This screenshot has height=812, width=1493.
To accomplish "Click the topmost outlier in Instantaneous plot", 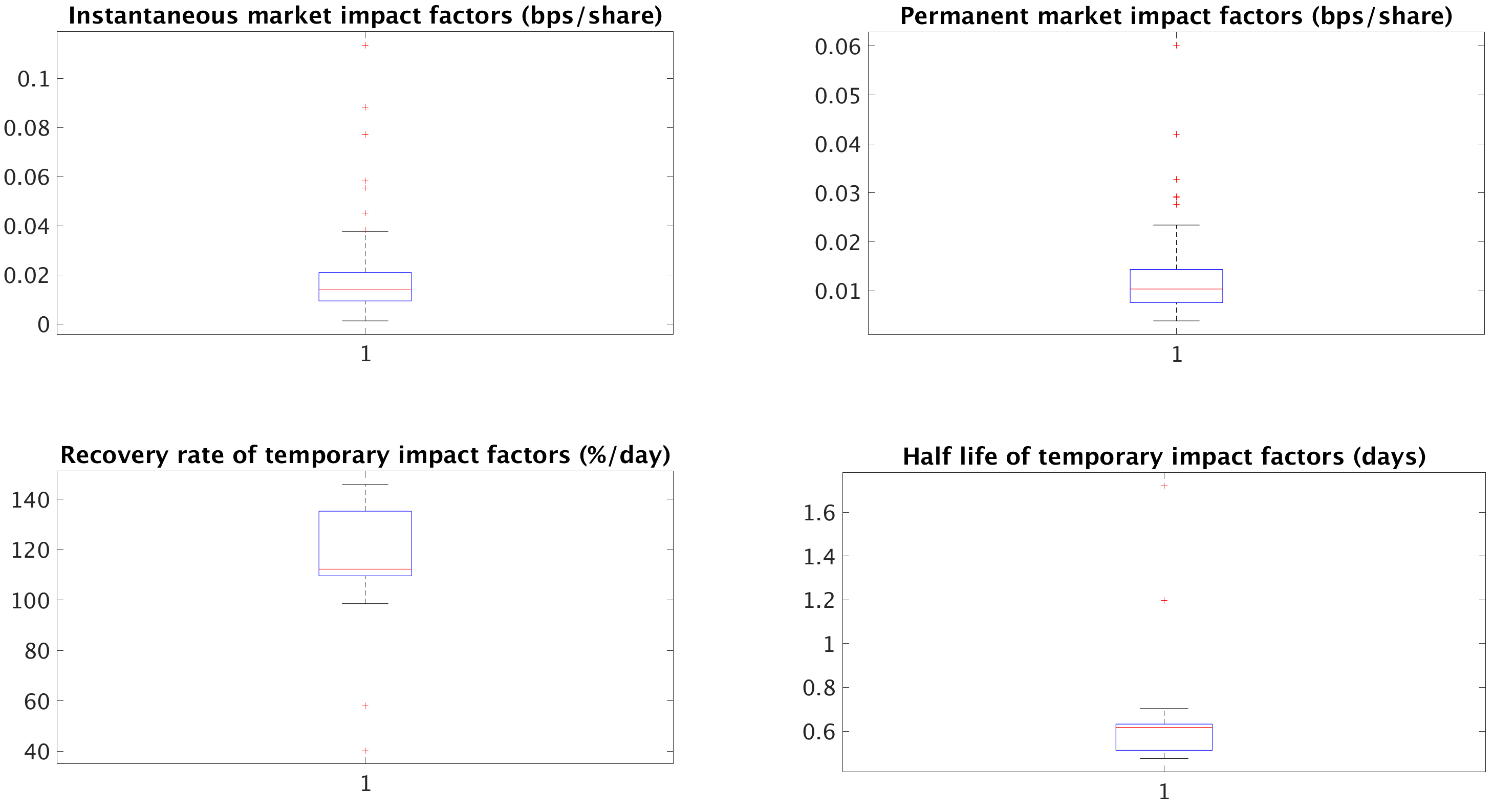I will pos(365,45).
